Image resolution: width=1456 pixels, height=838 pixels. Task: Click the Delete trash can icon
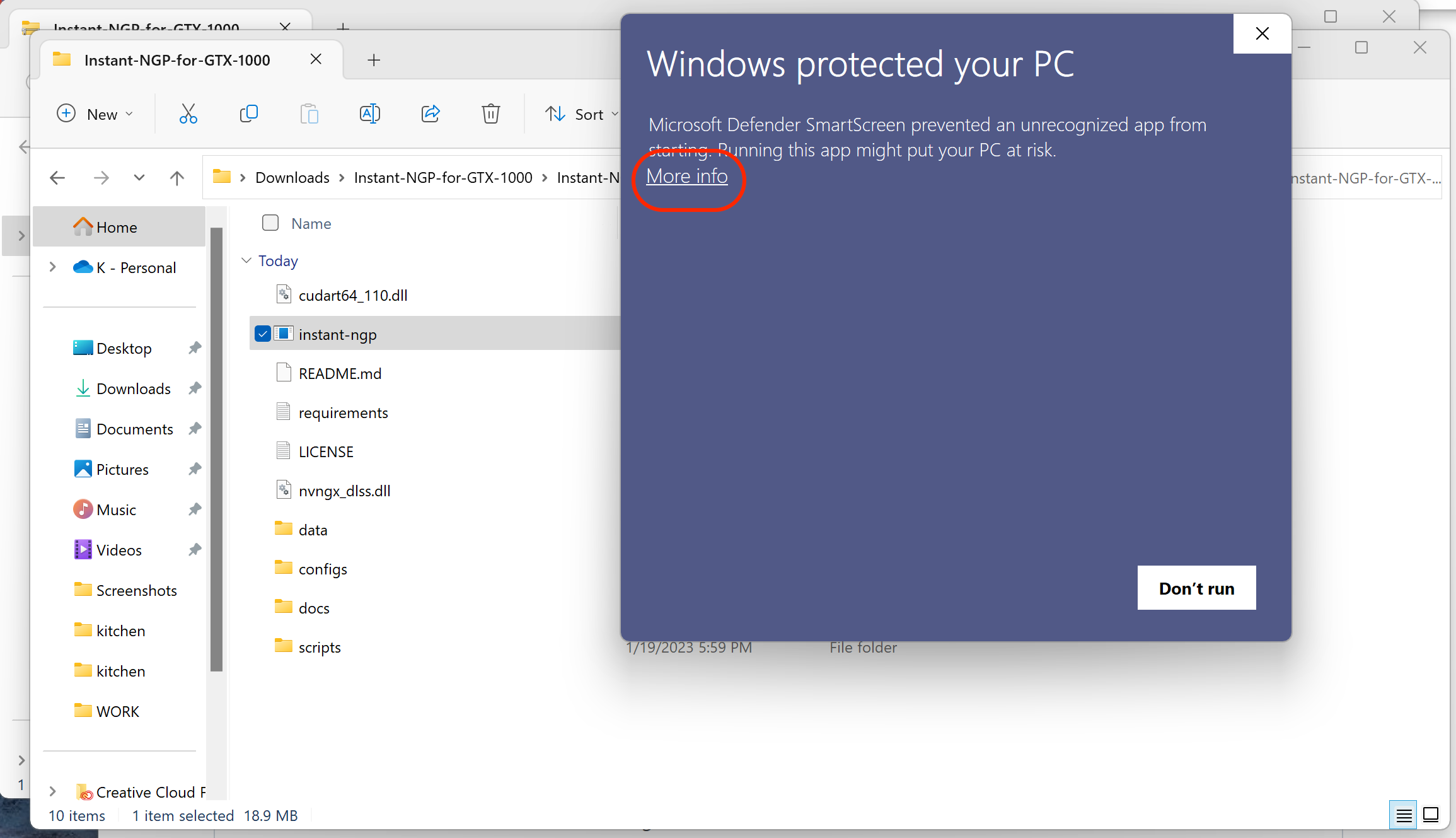click(x=491, y=114)
